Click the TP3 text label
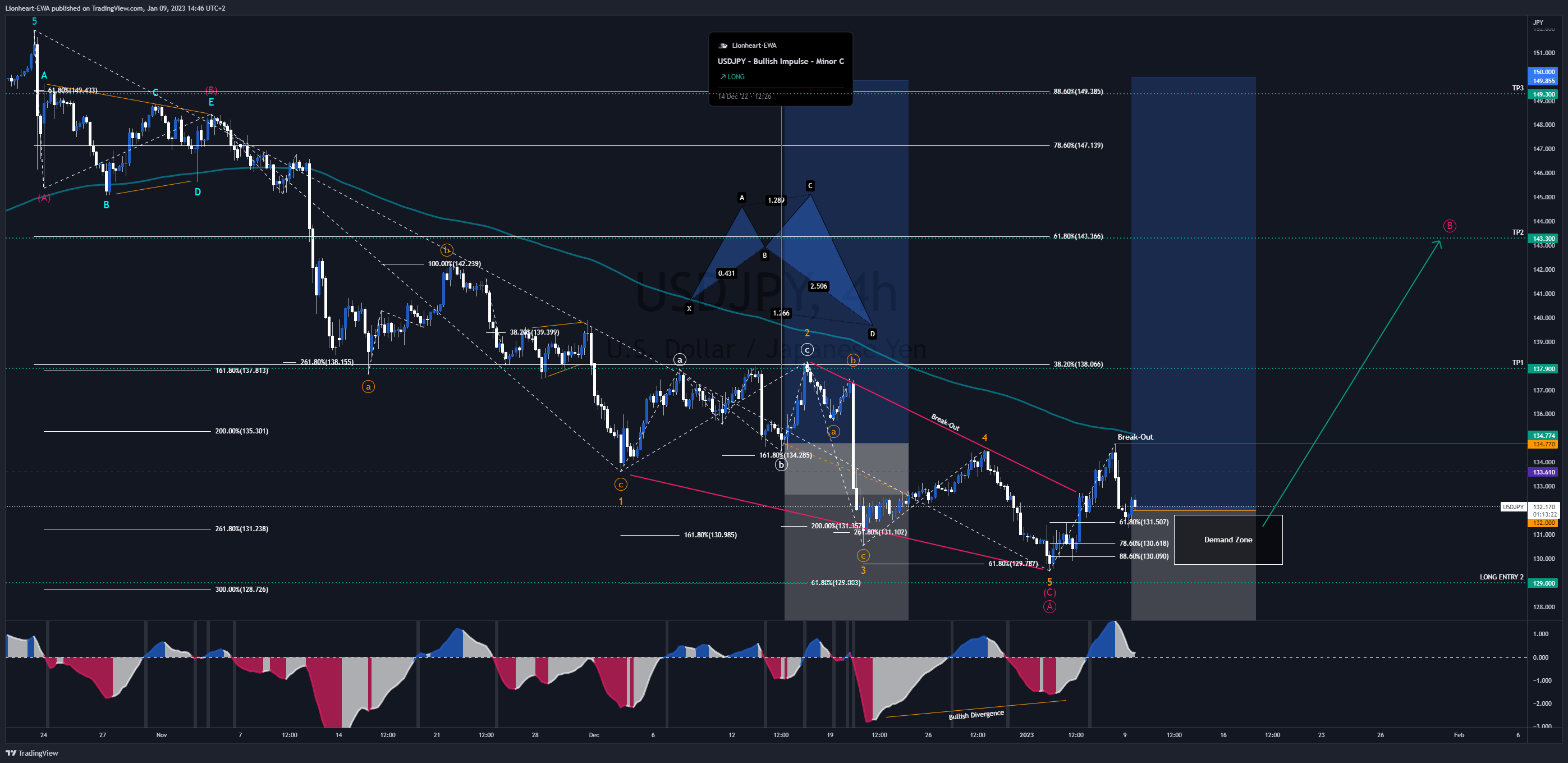1568x763 pixels. click(1518, 88)
